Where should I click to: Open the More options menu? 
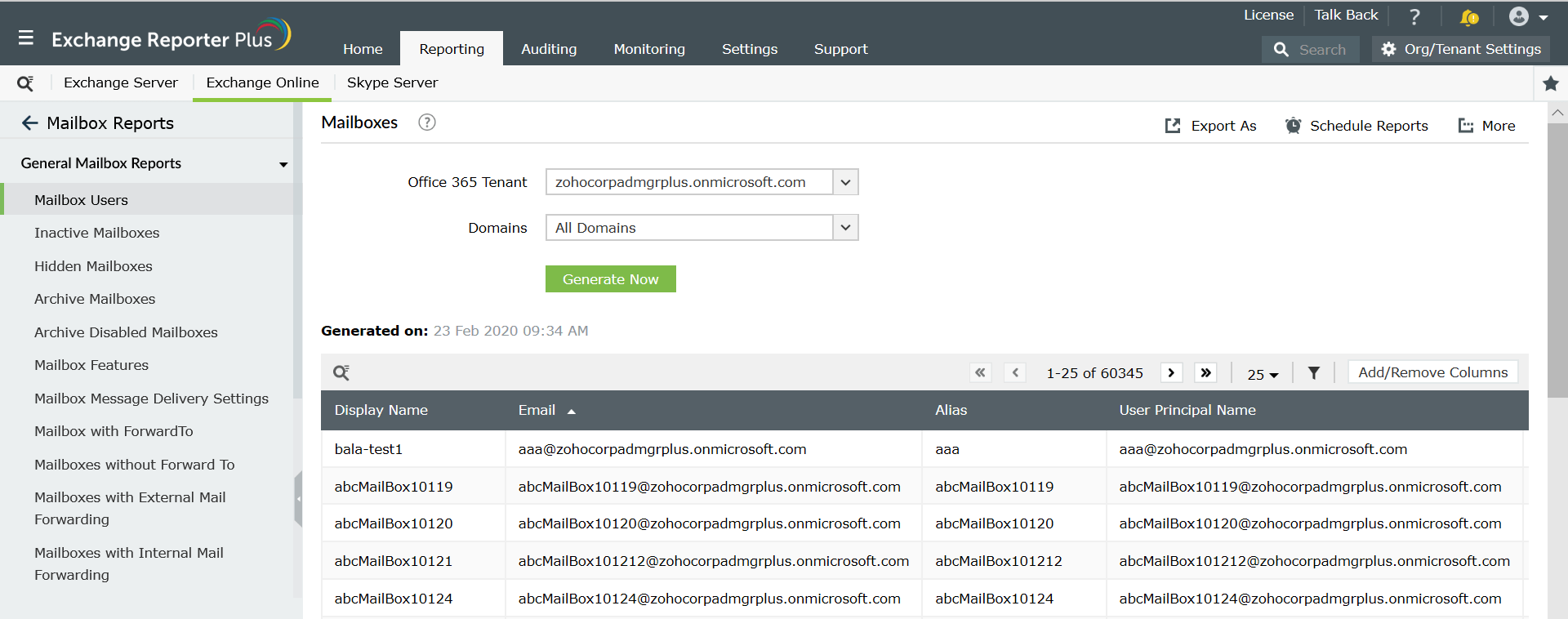(1486, 126)
